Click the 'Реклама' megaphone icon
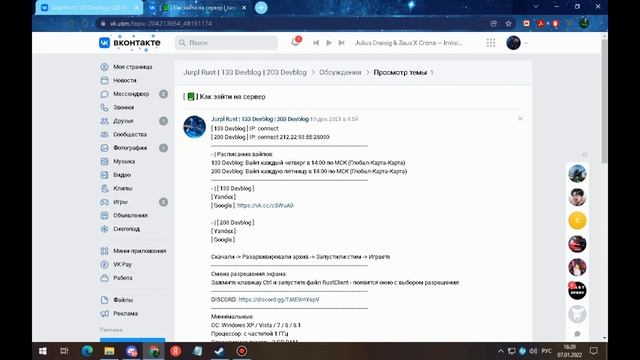Image resolution: width=640 pixels, height=360 pixels. tap(104, 313)
